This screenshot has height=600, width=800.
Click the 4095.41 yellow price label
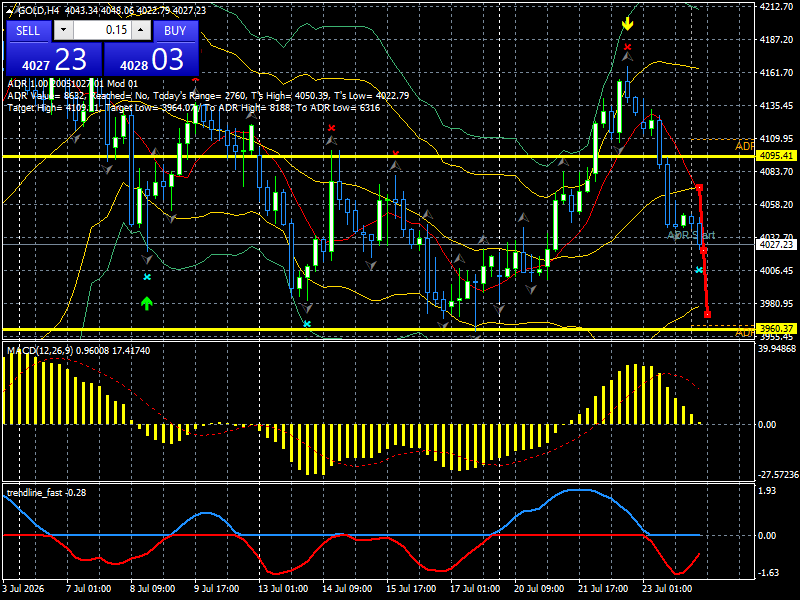click(x=776, y=156)
